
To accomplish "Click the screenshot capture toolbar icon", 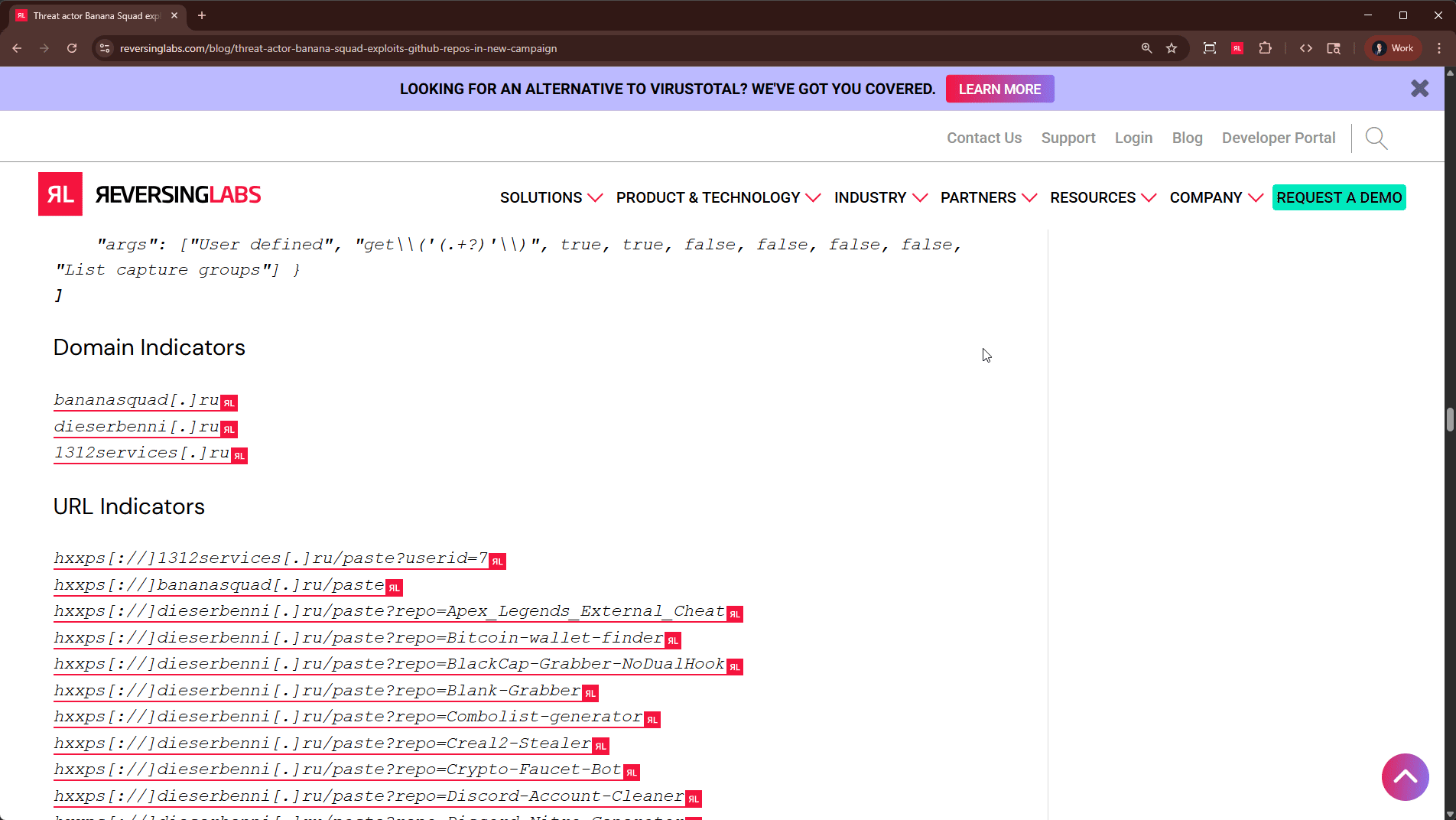I will click(x=1210, y=48).
